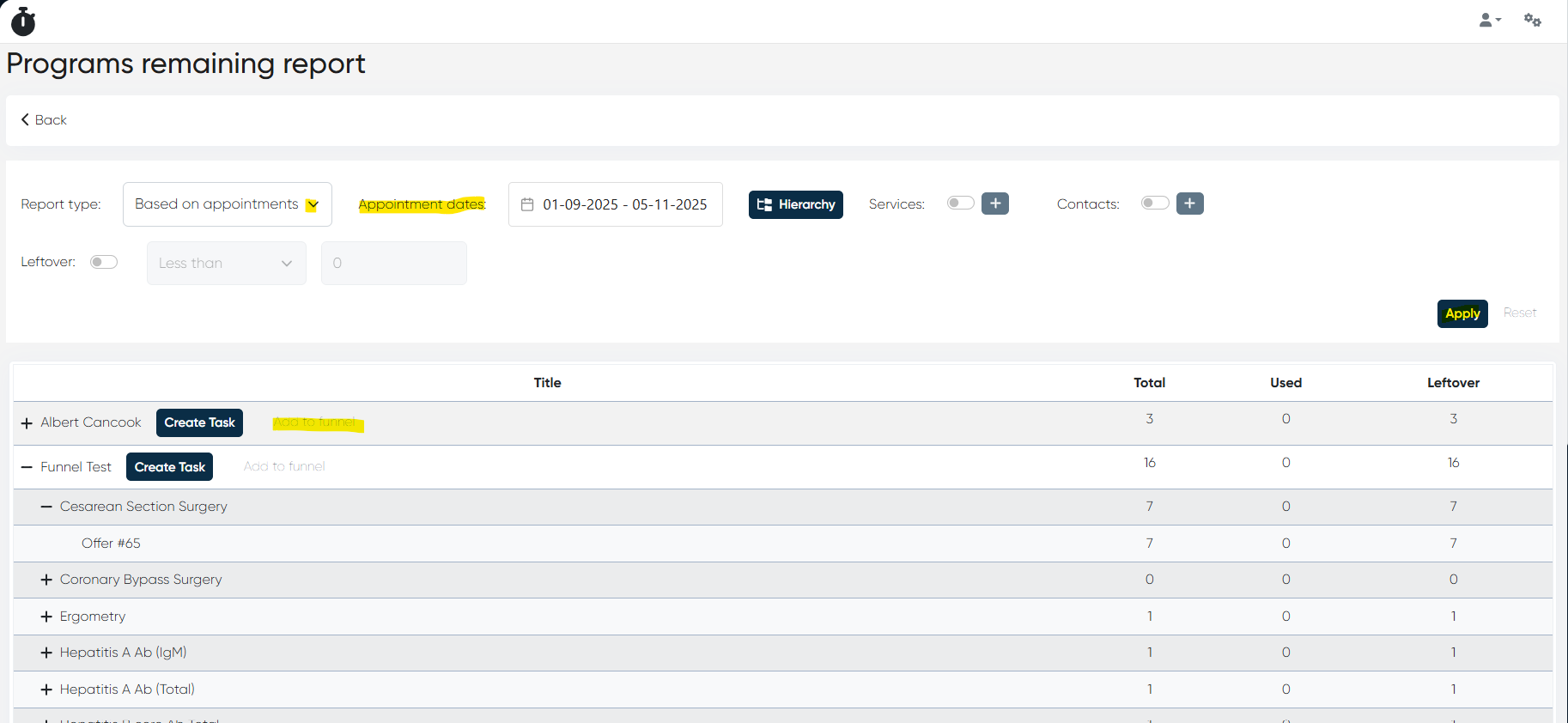
Task: Collapse Cesarean Section Surgery group
Action: 46,507
